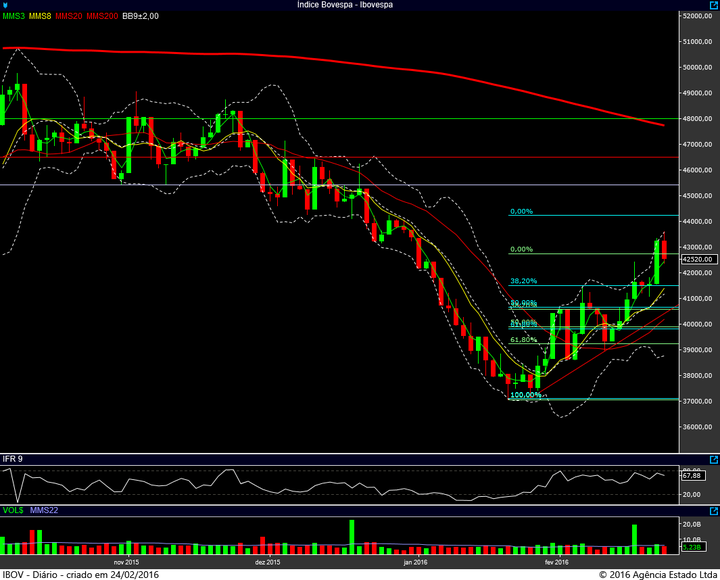Open the chart menu icon at top-left corner
The height and width of the screenshot is (580, 720).
click(x=5, y=6)
